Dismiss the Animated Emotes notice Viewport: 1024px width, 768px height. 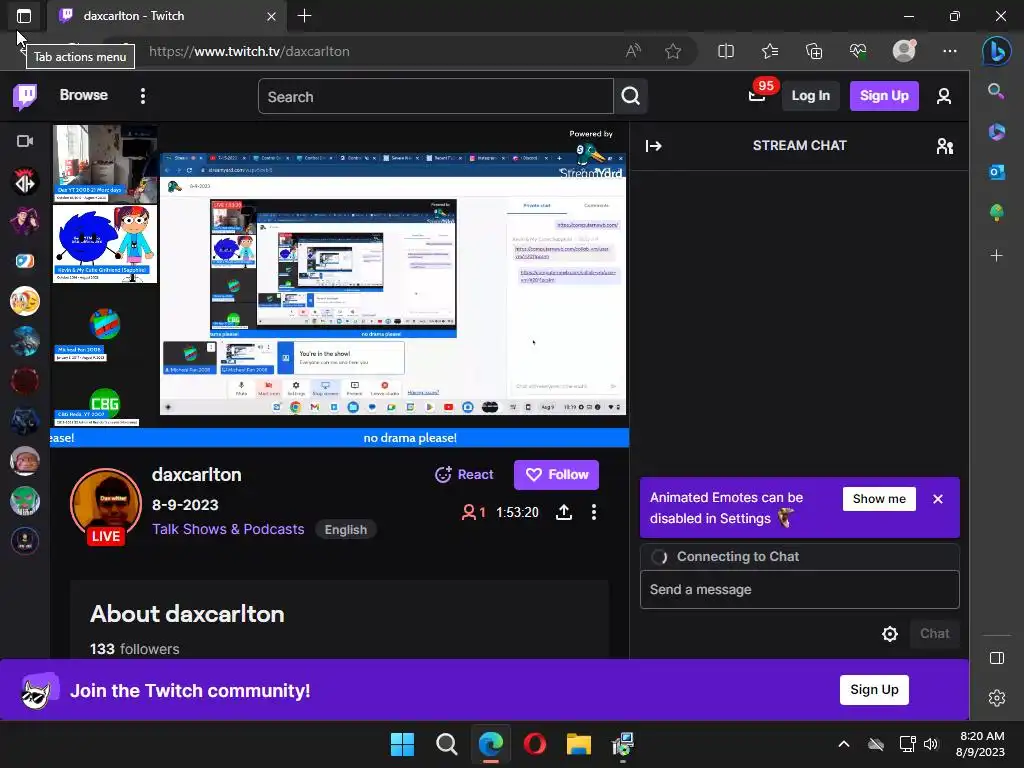pos(938,499)
